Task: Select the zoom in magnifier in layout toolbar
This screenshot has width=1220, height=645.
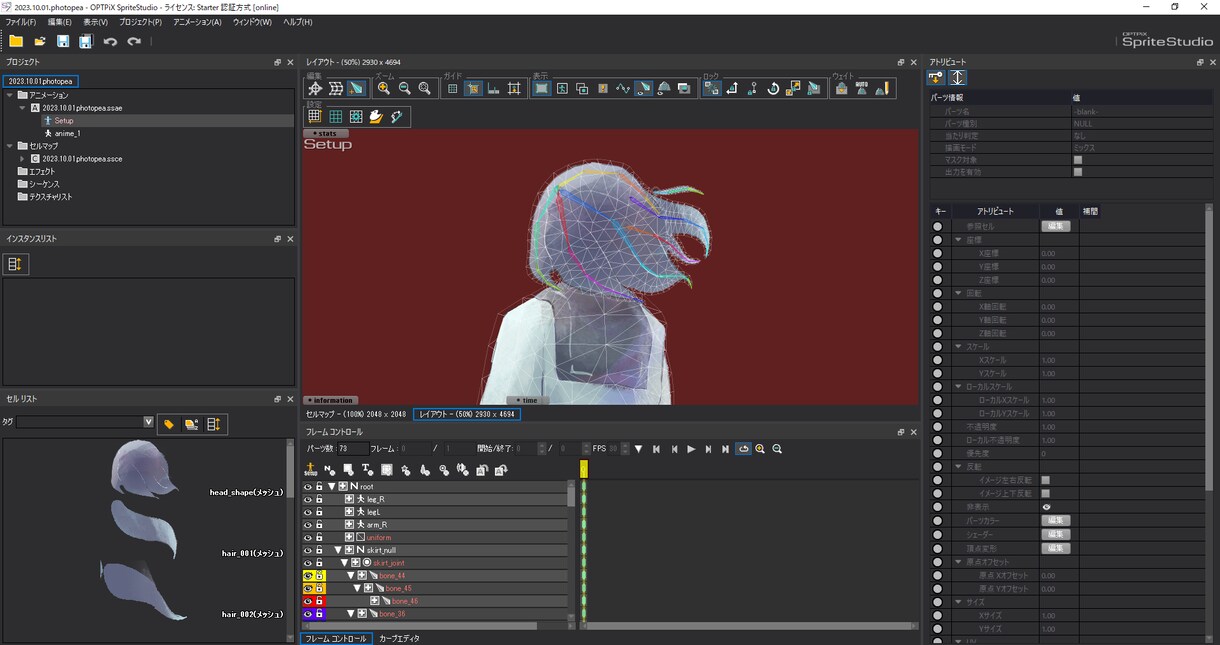Action: click(x=383, y=88)
